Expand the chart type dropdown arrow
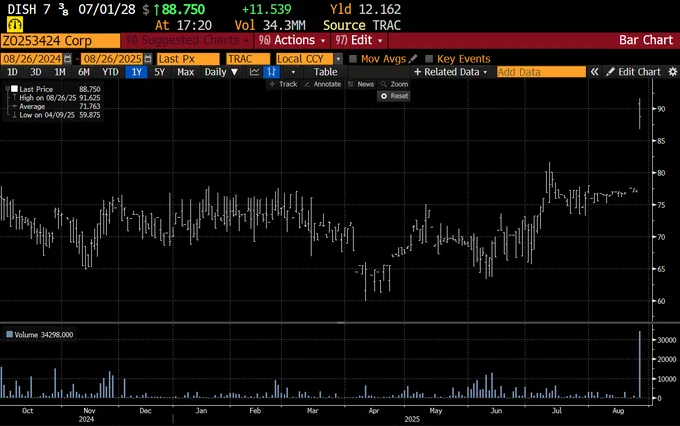This screenshot has width=680, height=426. [293, 72]
